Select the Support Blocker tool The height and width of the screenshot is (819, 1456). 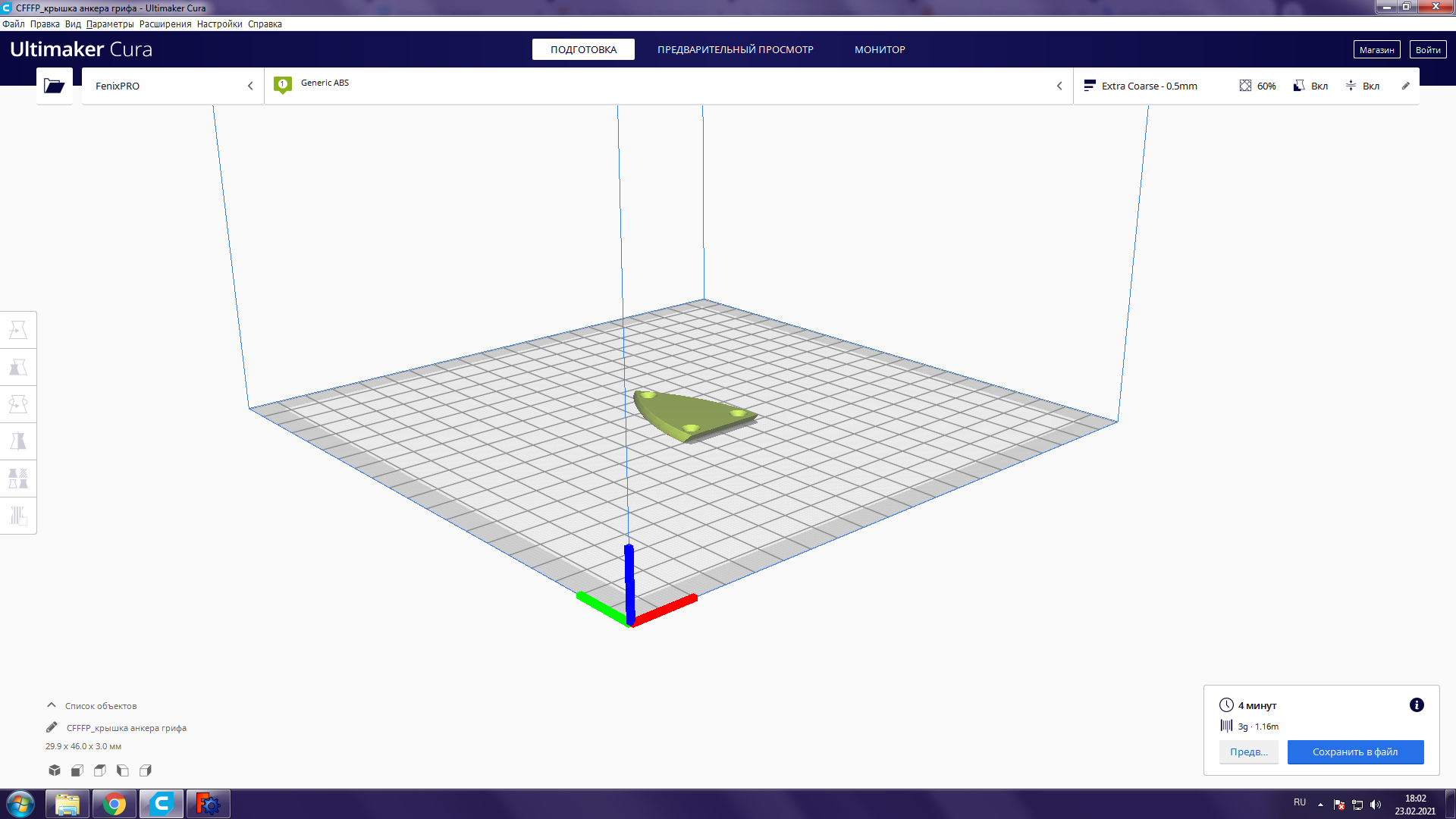[x=18, y=516]
